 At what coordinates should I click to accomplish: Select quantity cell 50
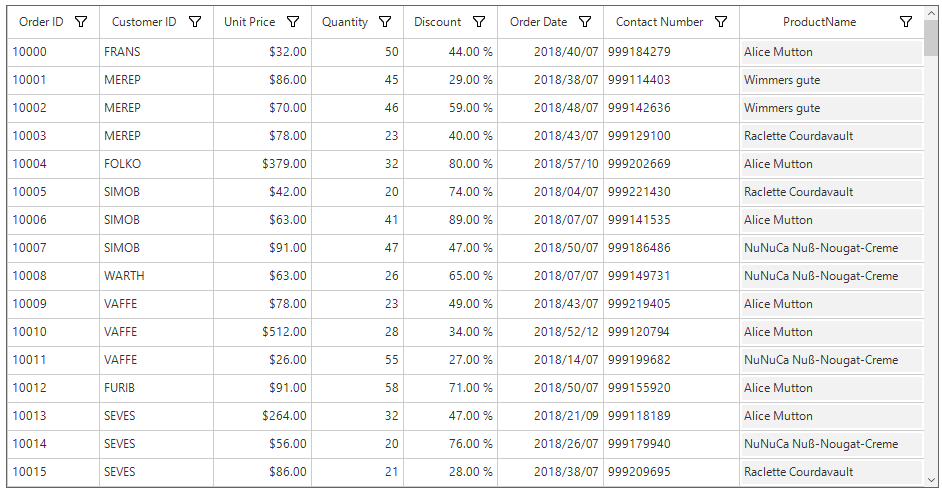coord(357,52)
